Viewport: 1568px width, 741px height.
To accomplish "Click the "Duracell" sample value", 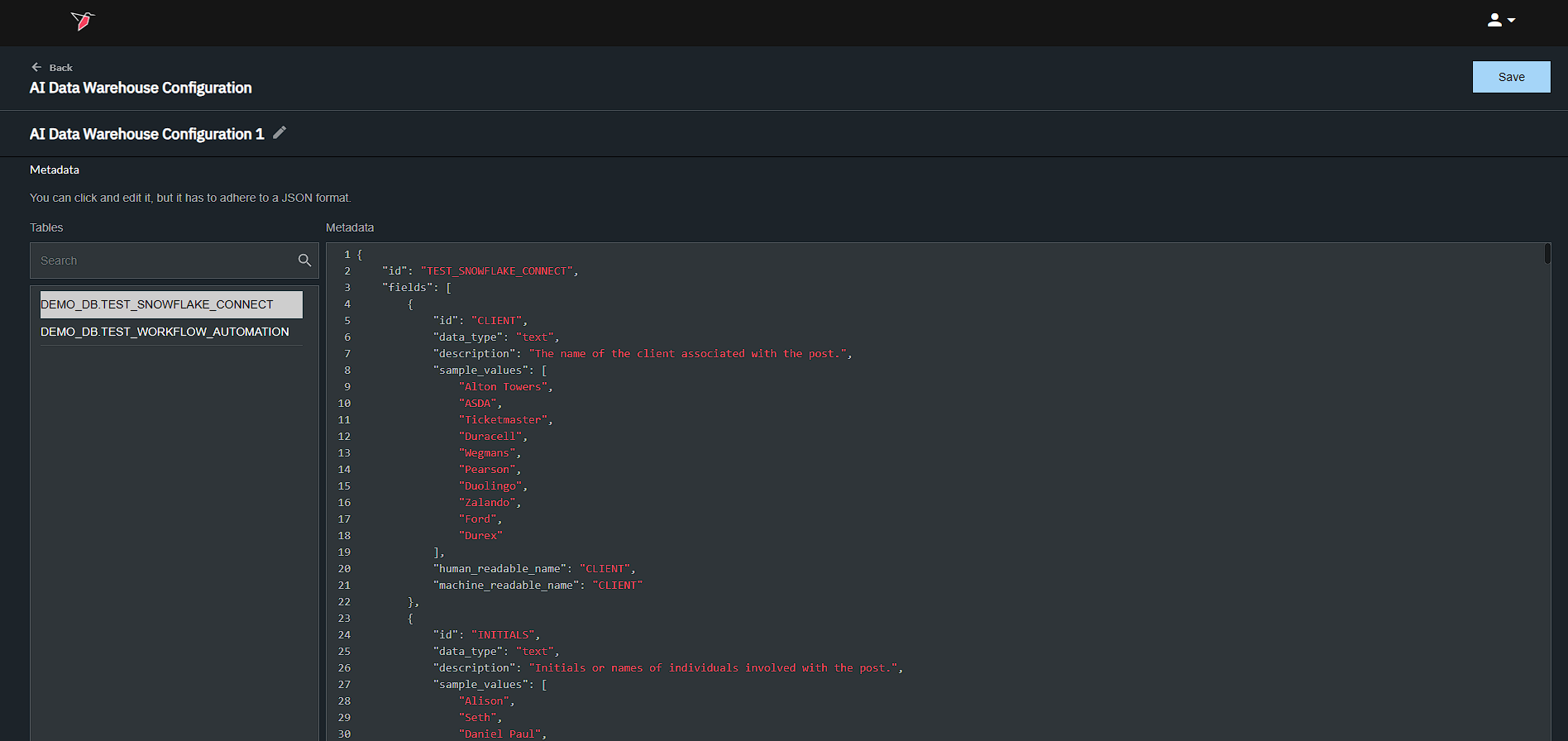I will click(x=490, y=437).
